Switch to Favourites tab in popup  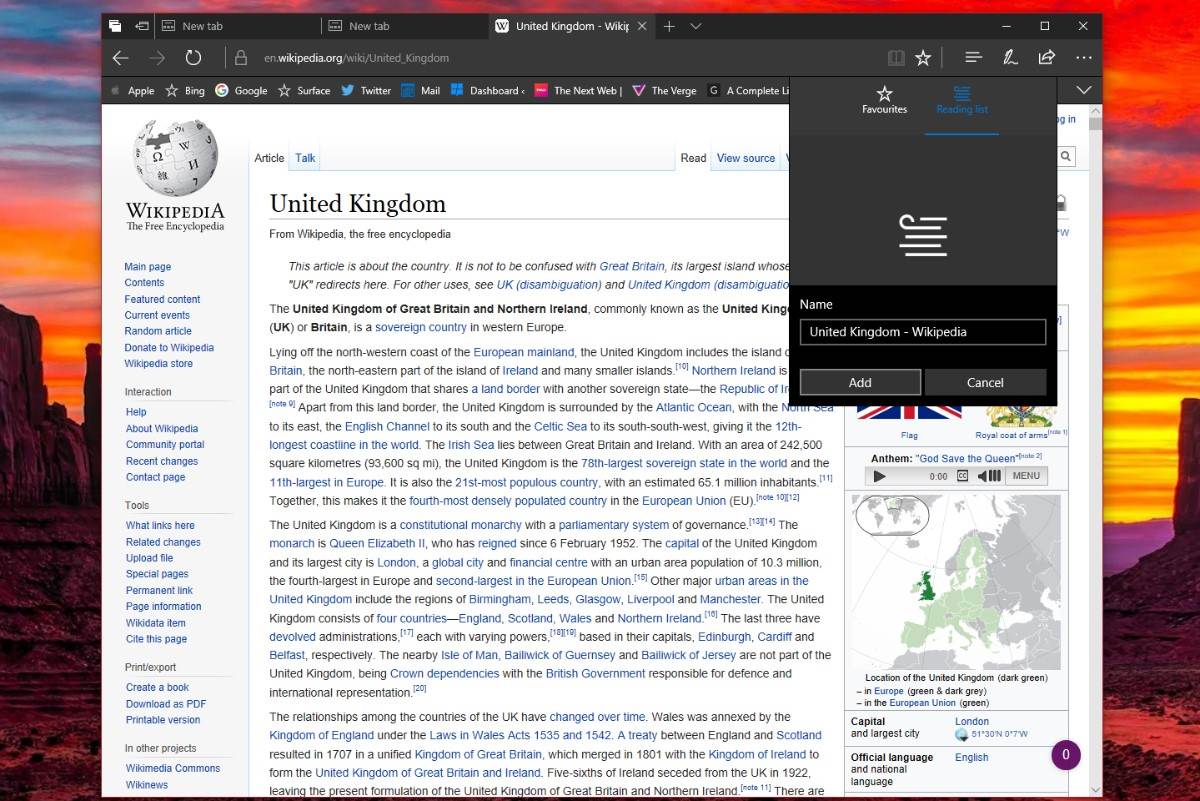coord(884,100)
